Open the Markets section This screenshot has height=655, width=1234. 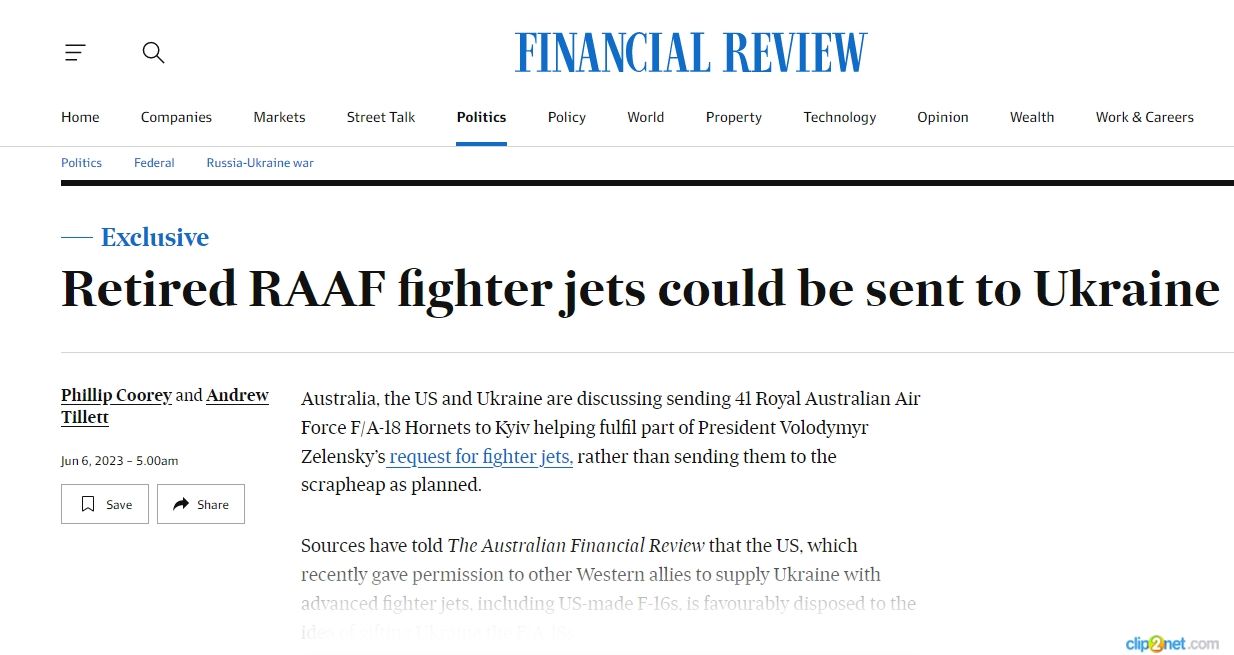coord(279,117)
